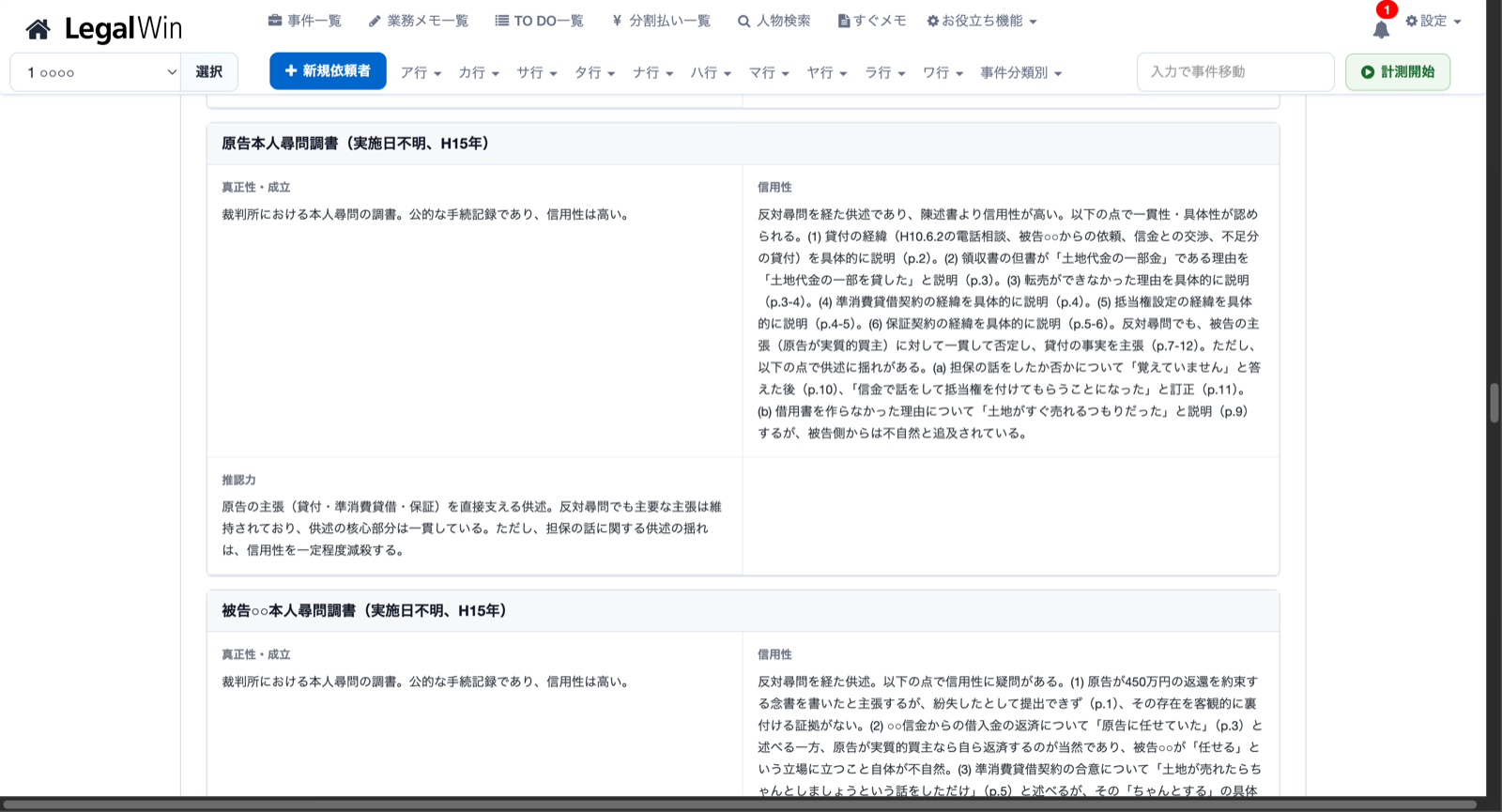Expand the カ行 dropdown
The width and height of the screenshot is (1502, 812).
coord(479,72)
